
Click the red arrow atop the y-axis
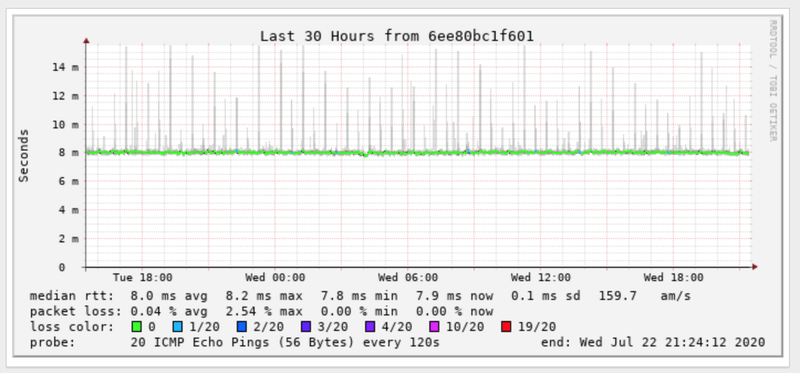(86, 40)
